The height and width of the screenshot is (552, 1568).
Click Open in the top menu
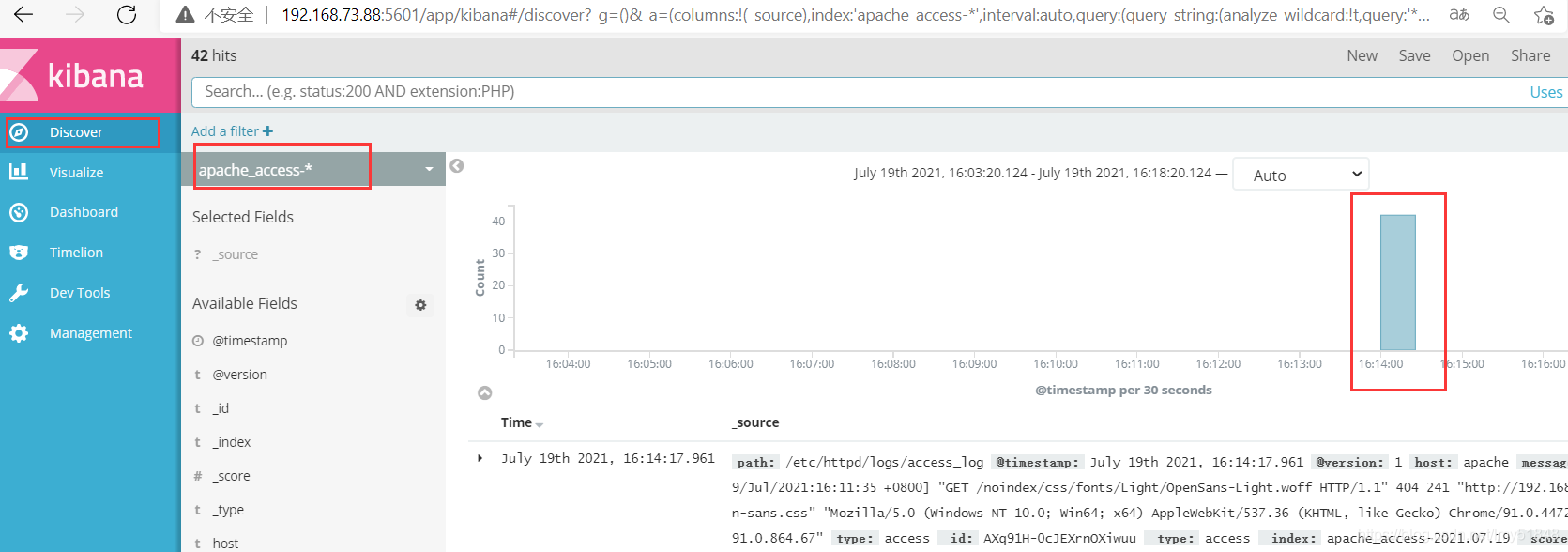point(1470,55)
